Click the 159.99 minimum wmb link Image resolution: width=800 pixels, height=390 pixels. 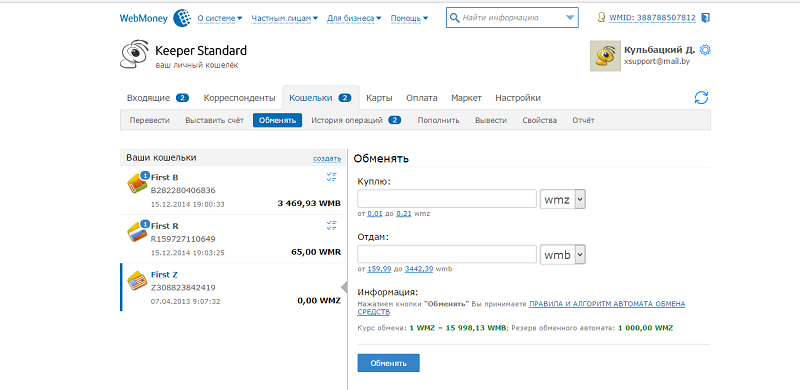pos(379,269)
